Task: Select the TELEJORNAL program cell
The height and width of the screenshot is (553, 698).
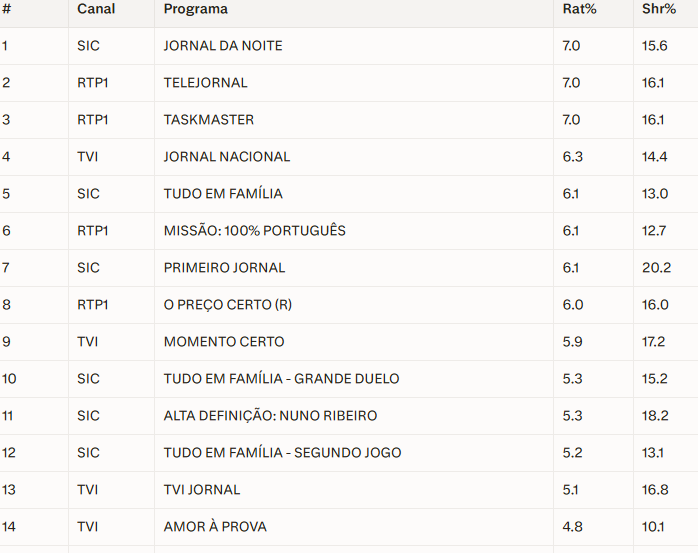Action: click(205, 83)
